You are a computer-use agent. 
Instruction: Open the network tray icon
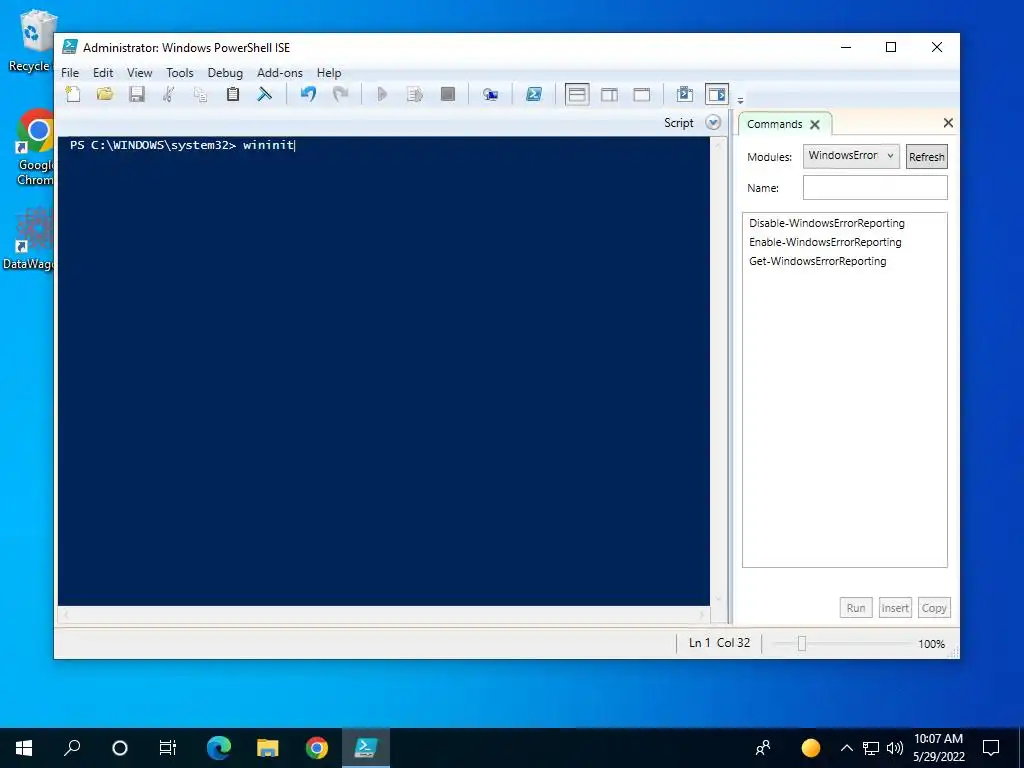point(871,748)
